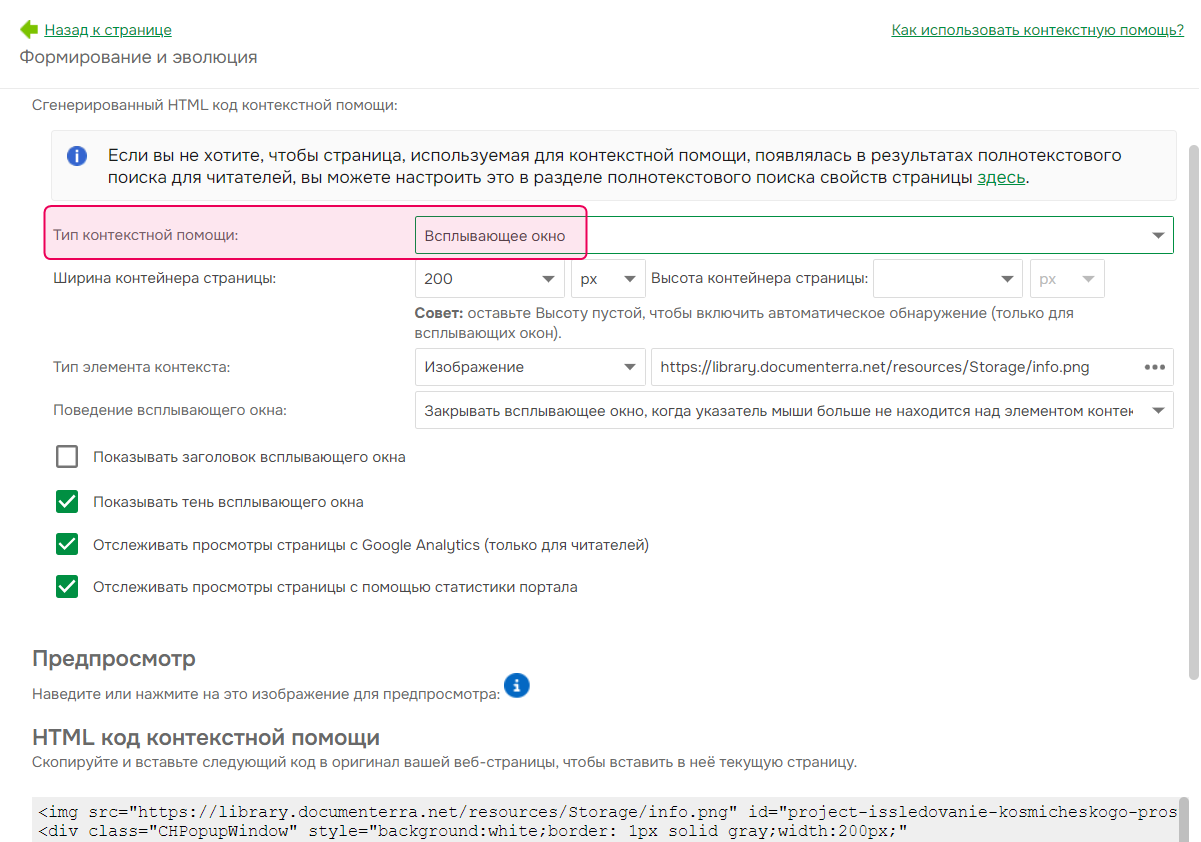
Task: Open image file picker via the ellipsis icon
Action: click(x=1155, y=367)
